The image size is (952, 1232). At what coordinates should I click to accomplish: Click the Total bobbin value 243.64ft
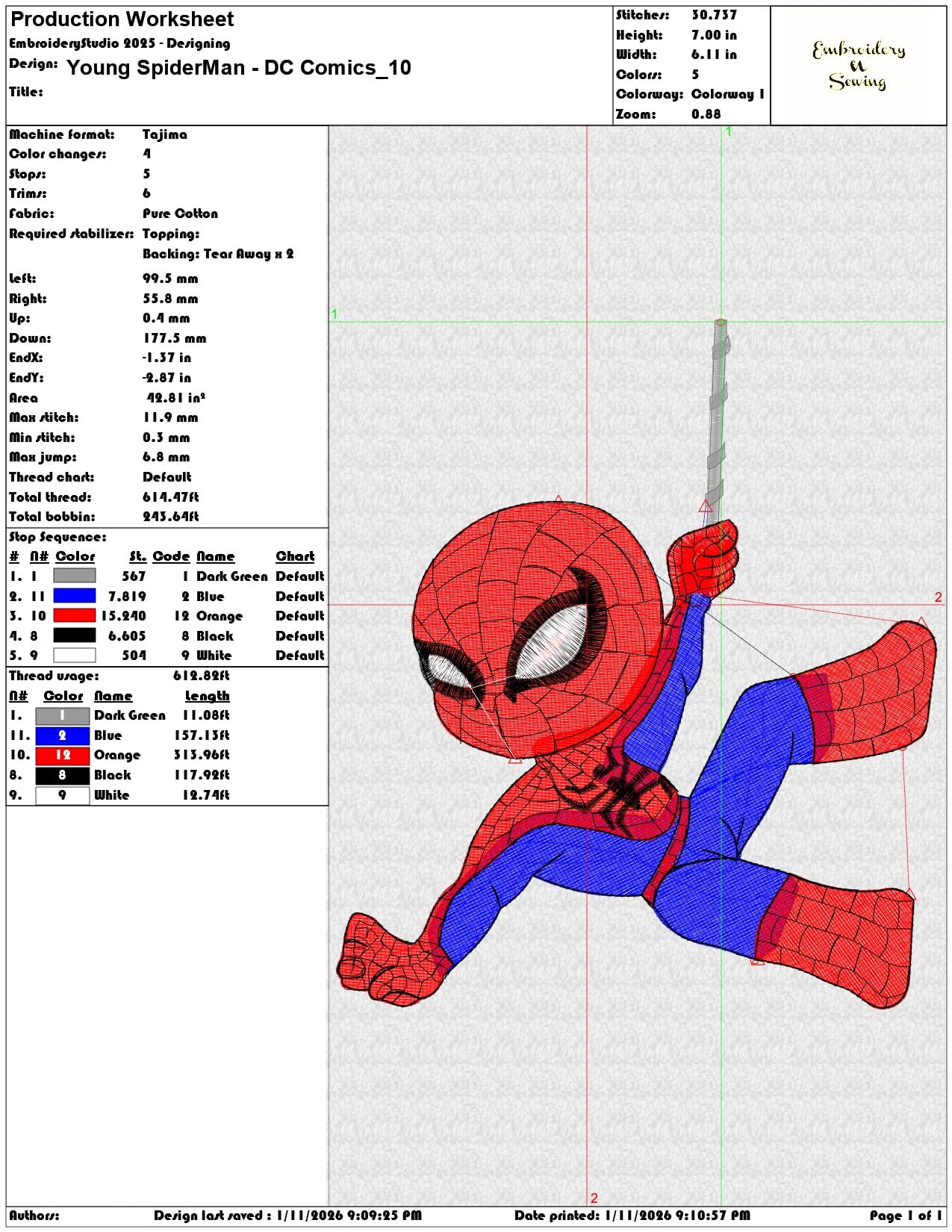170,517
